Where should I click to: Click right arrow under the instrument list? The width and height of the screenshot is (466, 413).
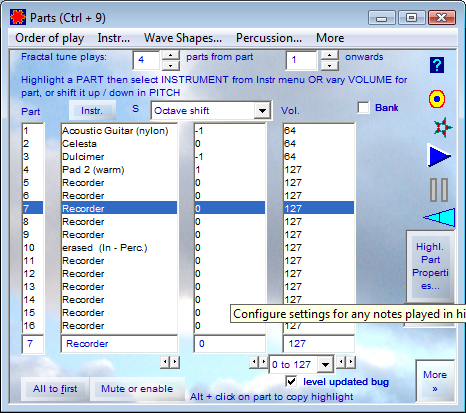(175, 362)
